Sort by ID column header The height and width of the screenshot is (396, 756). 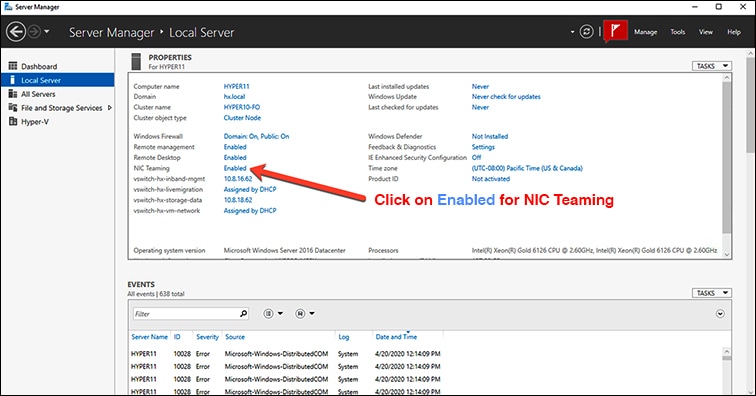[x=177, y=337]
